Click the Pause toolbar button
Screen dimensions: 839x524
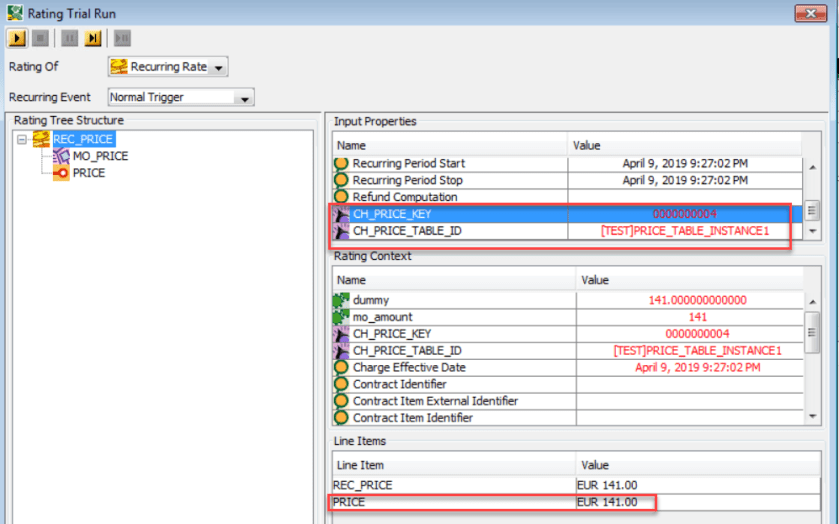tap(70, 38)
